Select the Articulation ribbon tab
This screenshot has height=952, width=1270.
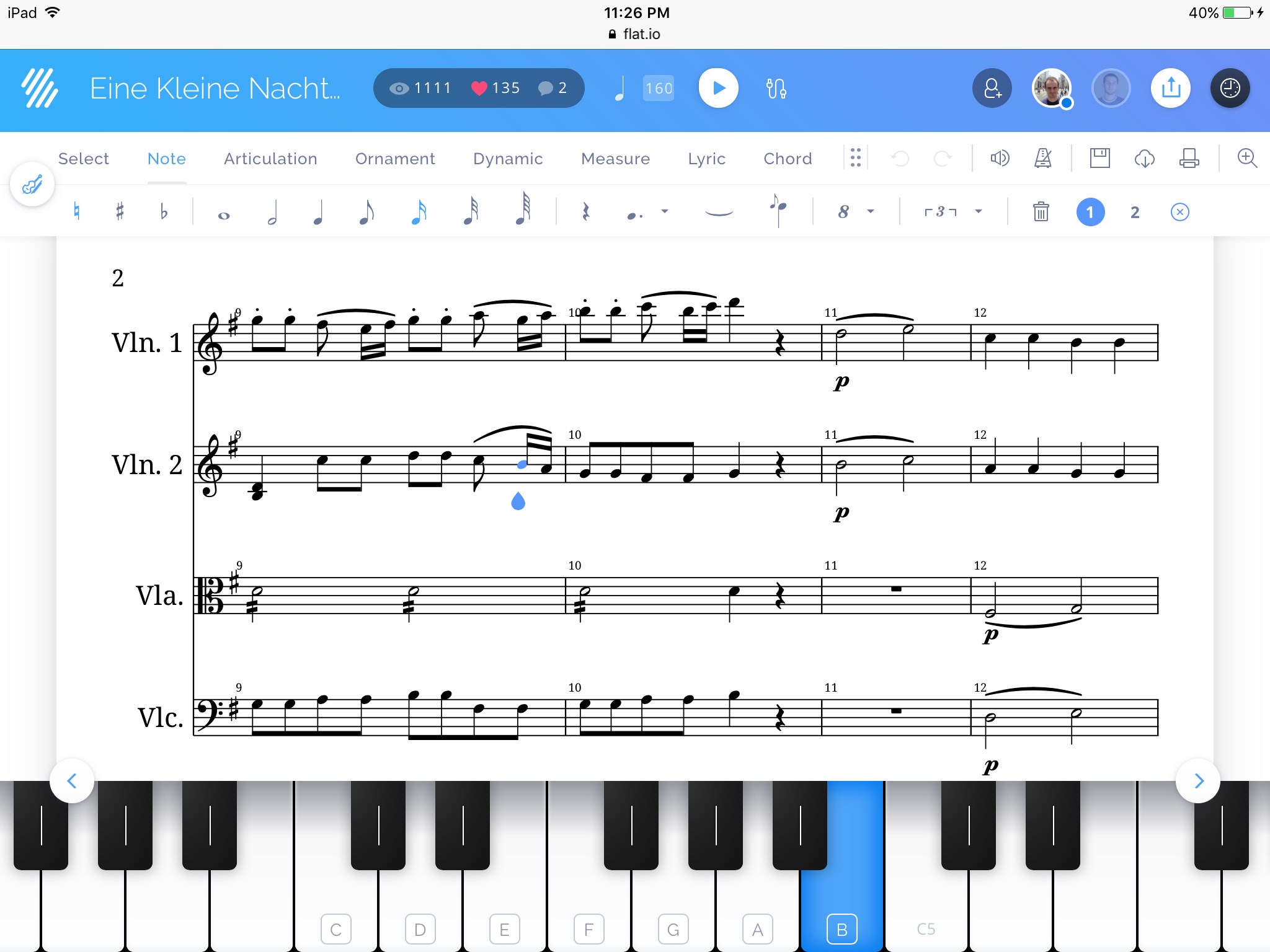pyautogui.click(x=270, y=159)
